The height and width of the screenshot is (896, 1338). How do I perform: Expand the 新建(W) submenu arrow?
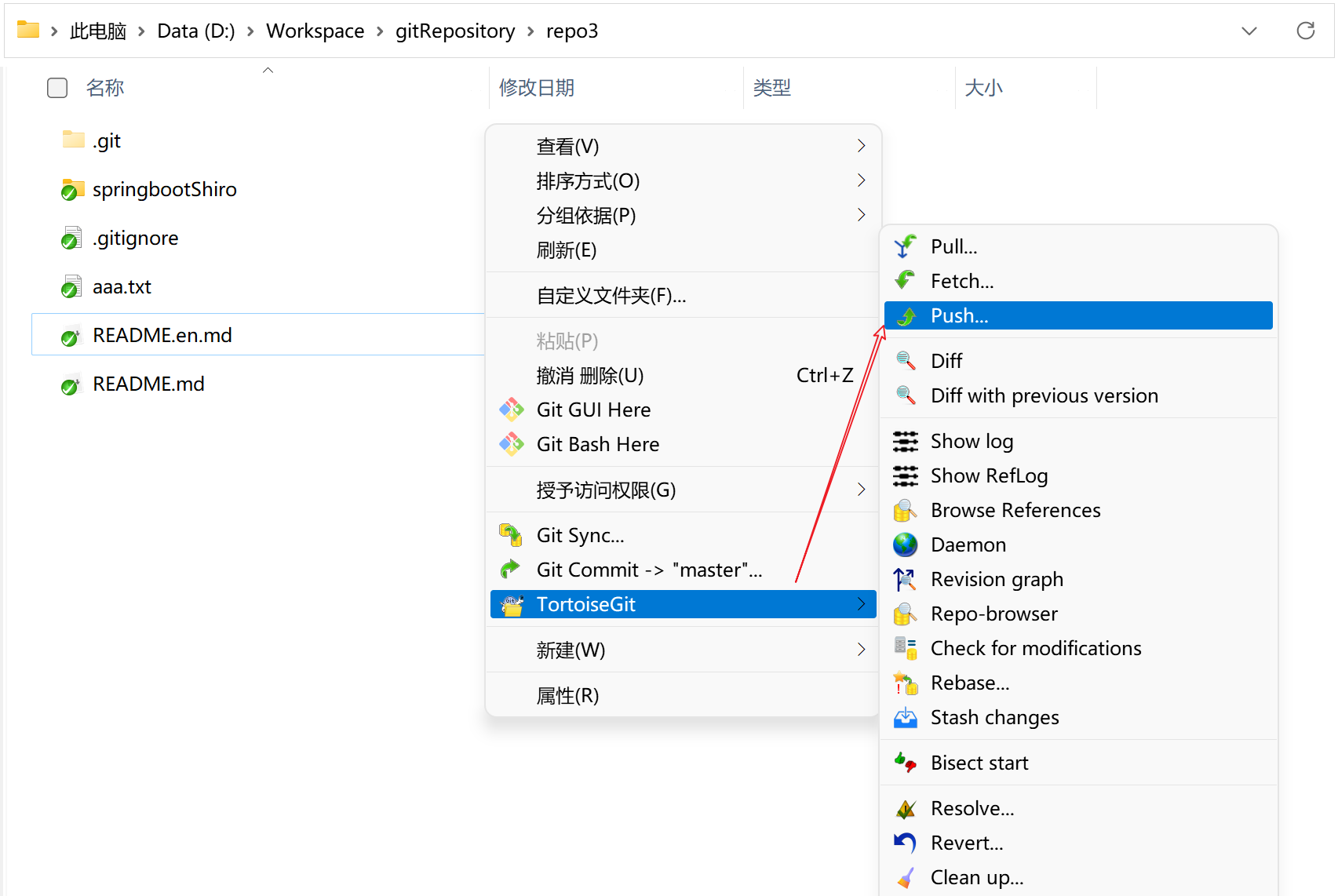[861, 650]
